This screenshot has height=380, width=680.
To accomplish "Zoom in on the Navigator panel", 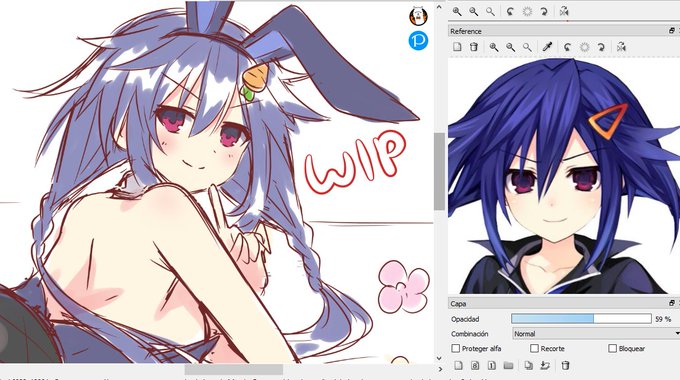I will point(457,12).
